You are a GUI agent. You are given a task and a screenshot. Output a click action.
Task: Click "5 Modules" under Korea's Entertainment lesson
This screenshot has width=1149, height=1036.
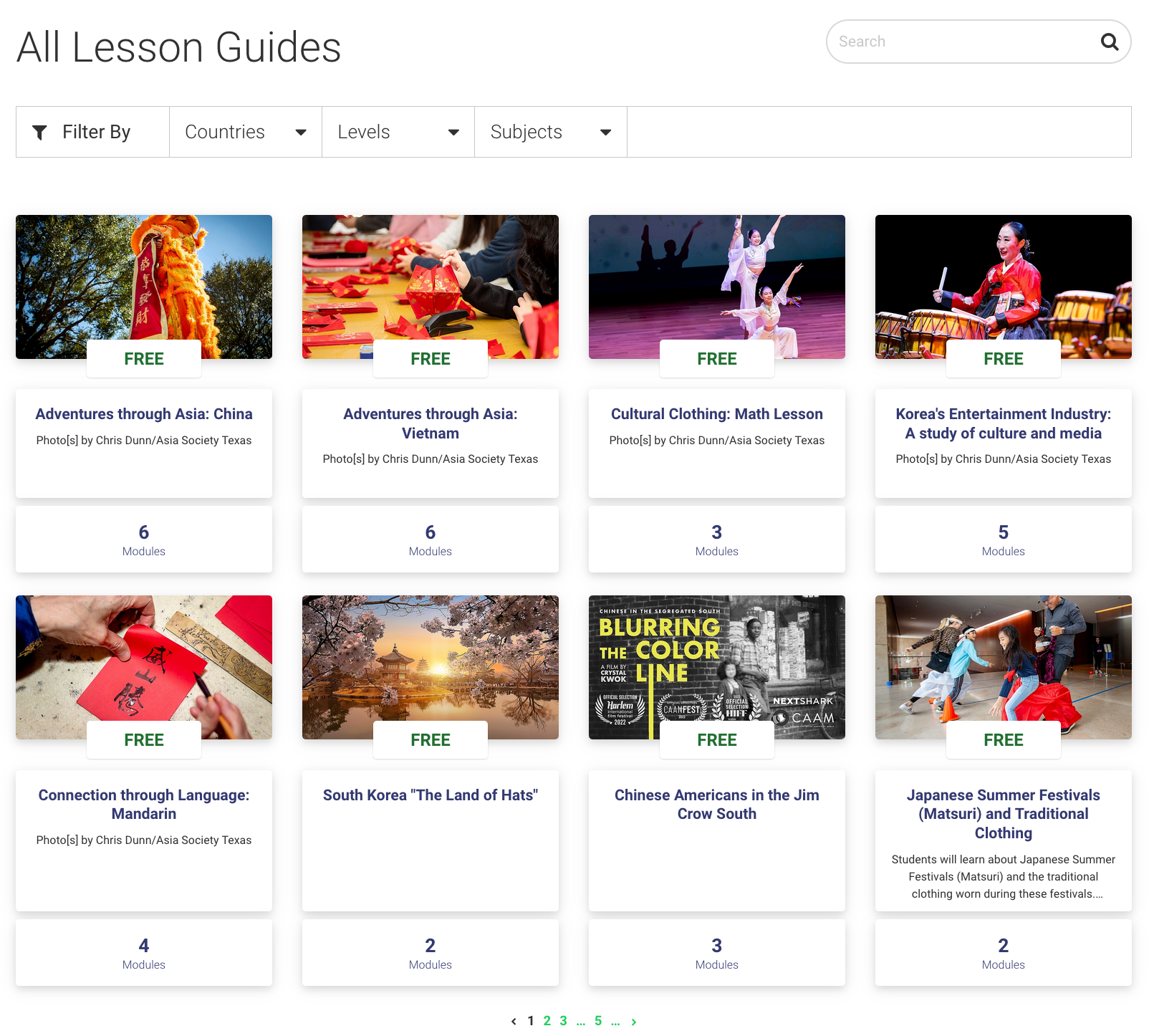1004,539
